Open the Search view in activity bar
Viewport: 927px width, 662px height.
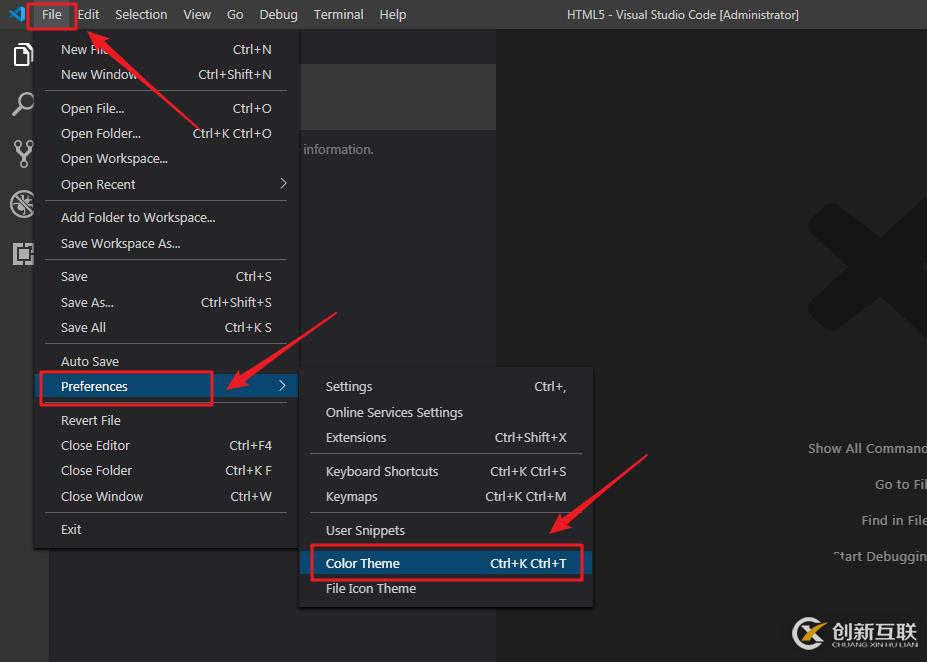(23, 104)
